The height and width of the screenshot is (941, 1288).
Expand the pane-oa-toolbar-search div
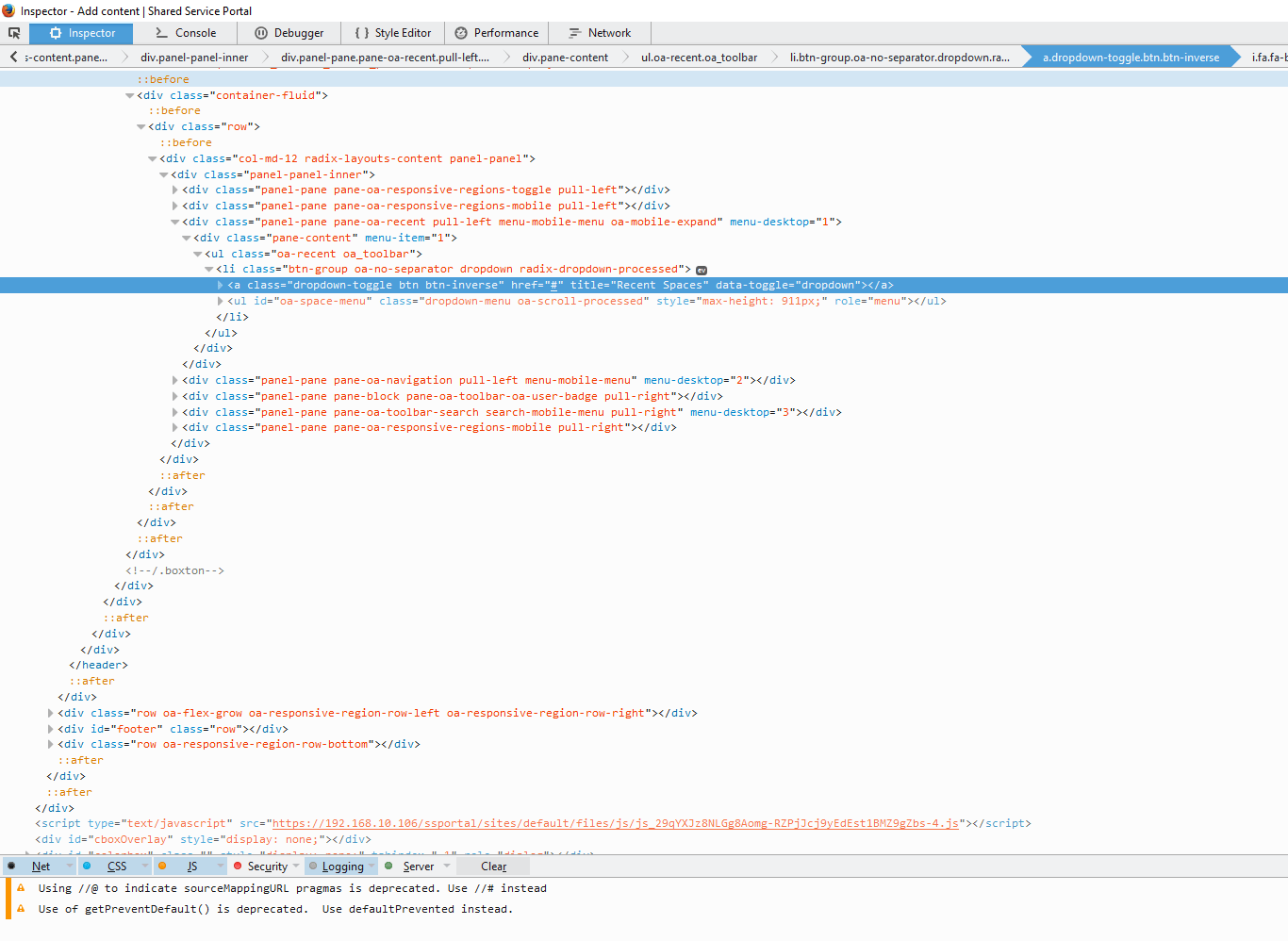click(175, 412)
